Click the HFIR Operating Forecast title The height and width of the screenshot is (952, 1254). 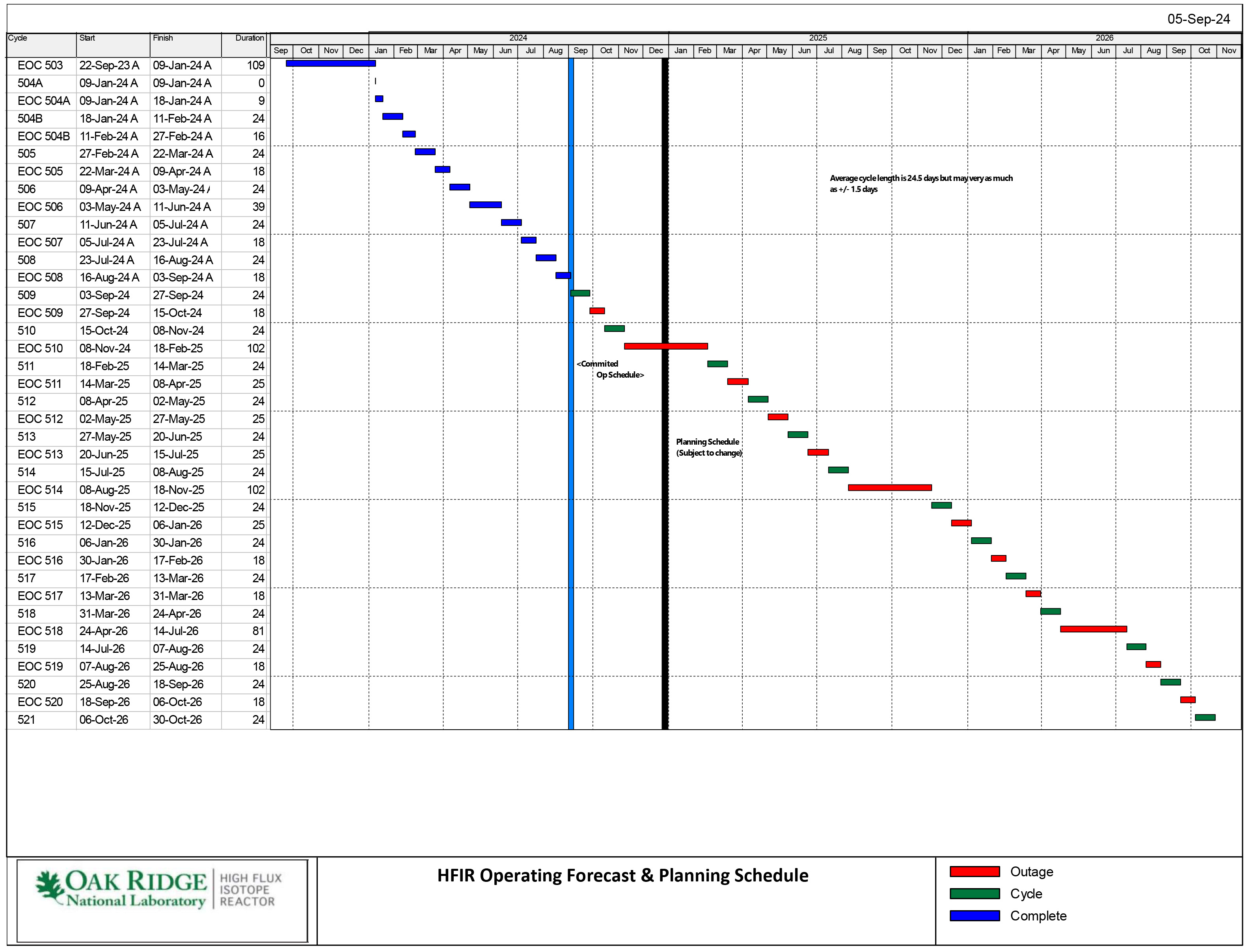pos(622,876)
